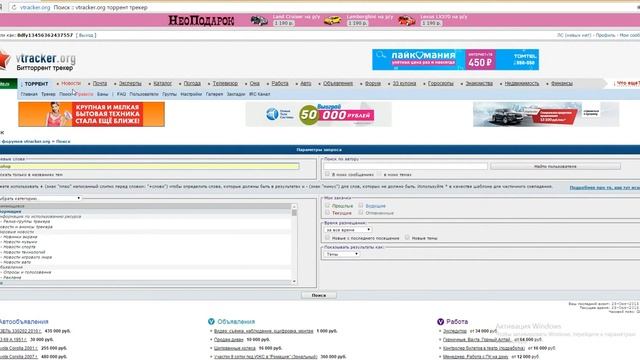Click the 'Подробнее' help link on search syntax
Viewport: 640px width, 360px height.
(604, 188)
